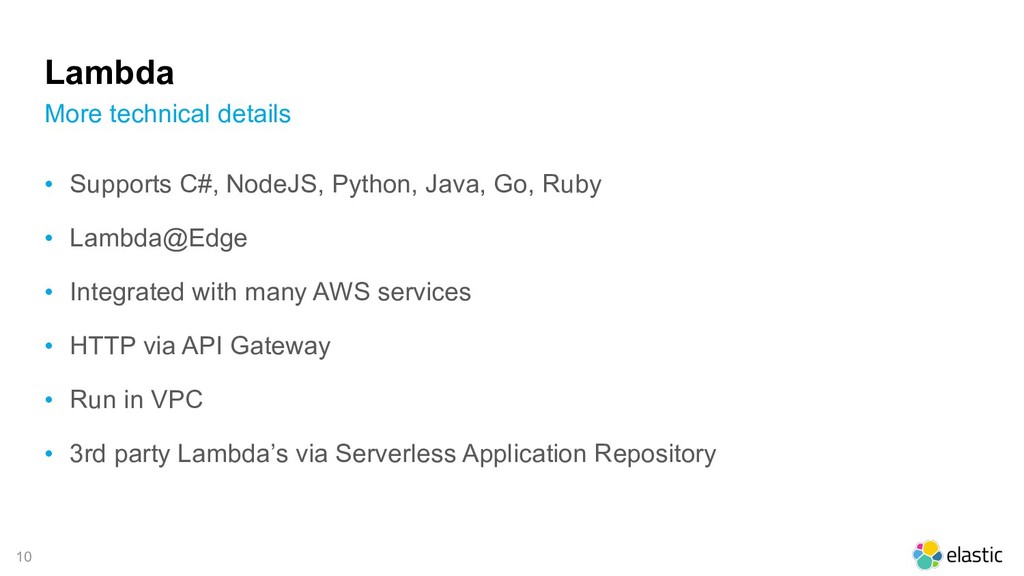Click the bullet dot before Supports

click(49, 184)
